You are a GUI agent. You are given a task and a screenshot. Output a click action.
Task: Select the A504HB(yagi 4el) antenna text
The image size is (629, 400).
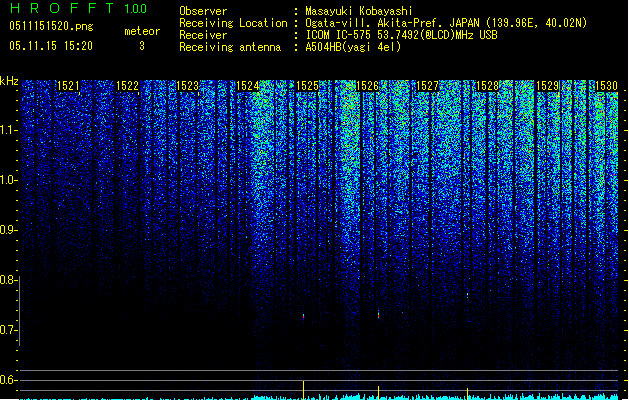353,47
